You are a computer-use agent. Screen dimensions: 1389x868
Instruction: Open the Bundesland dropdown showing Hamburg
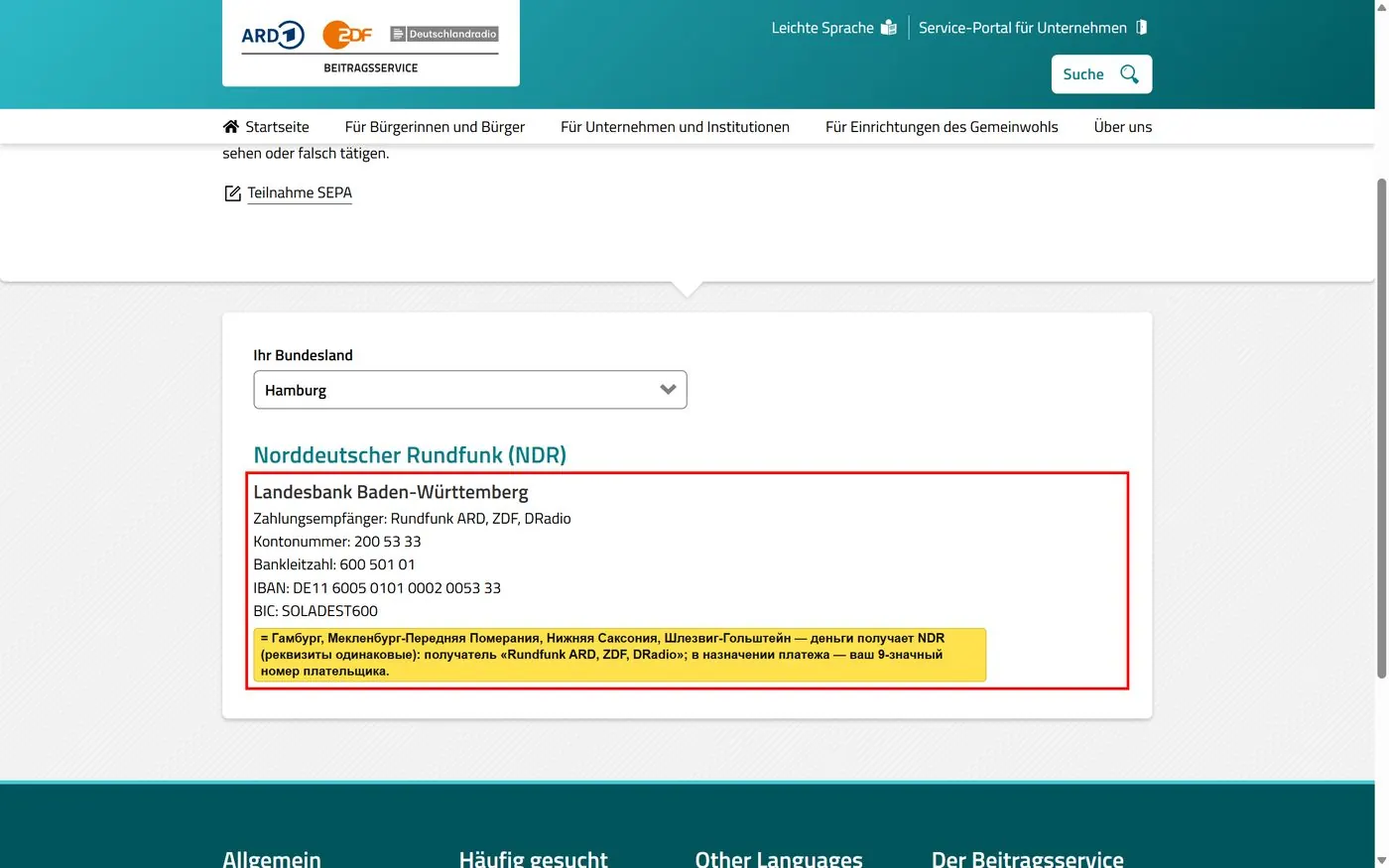[x=470, y=390]
